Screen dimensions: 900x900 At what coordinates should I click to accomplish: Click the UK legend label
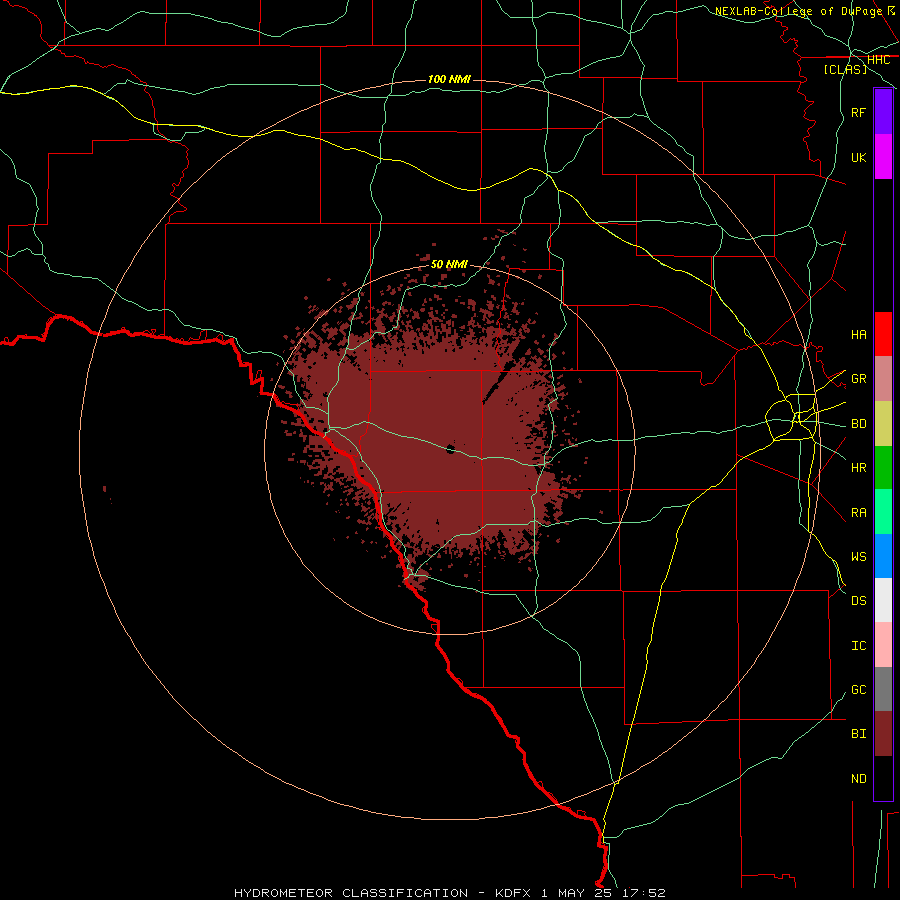[x=858, y=157]
